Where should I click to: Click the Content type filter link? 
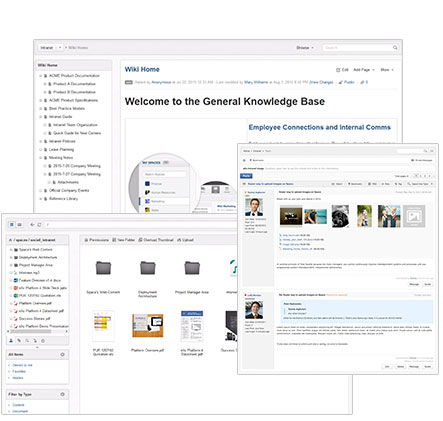tap(18, 405)
